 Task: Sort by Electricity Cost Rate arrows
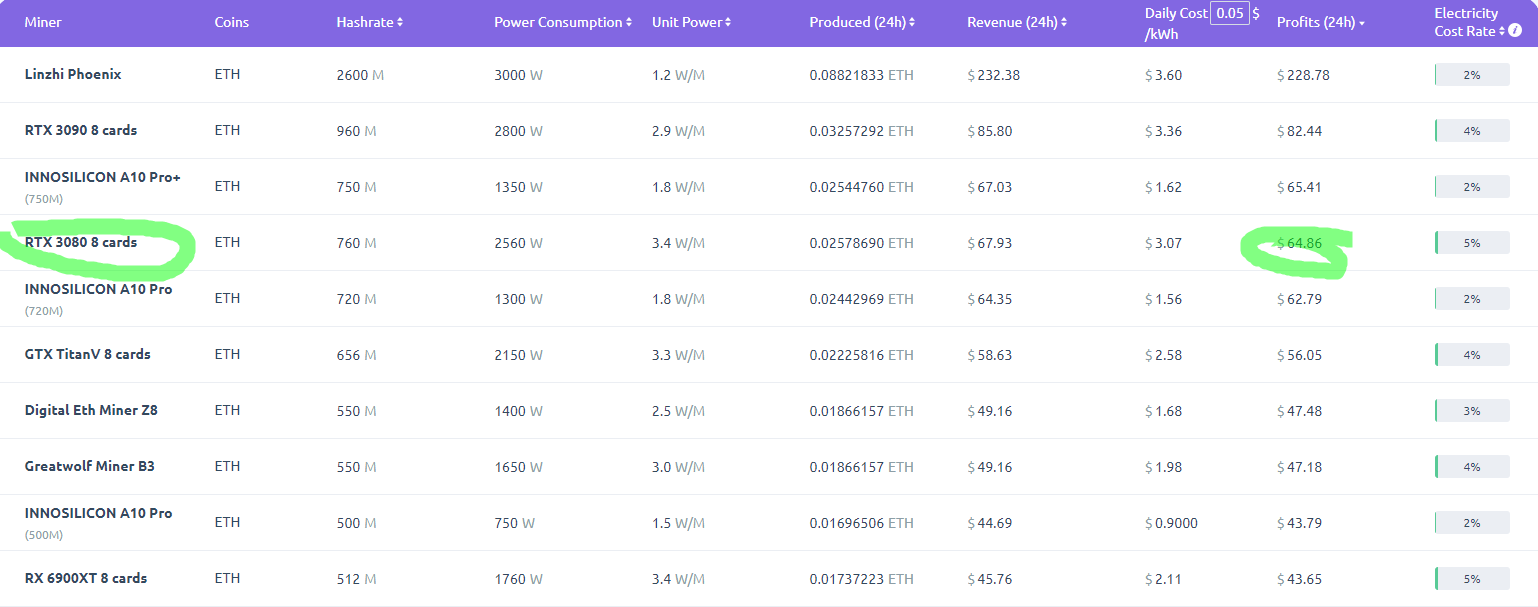[x=1502, y=31]
